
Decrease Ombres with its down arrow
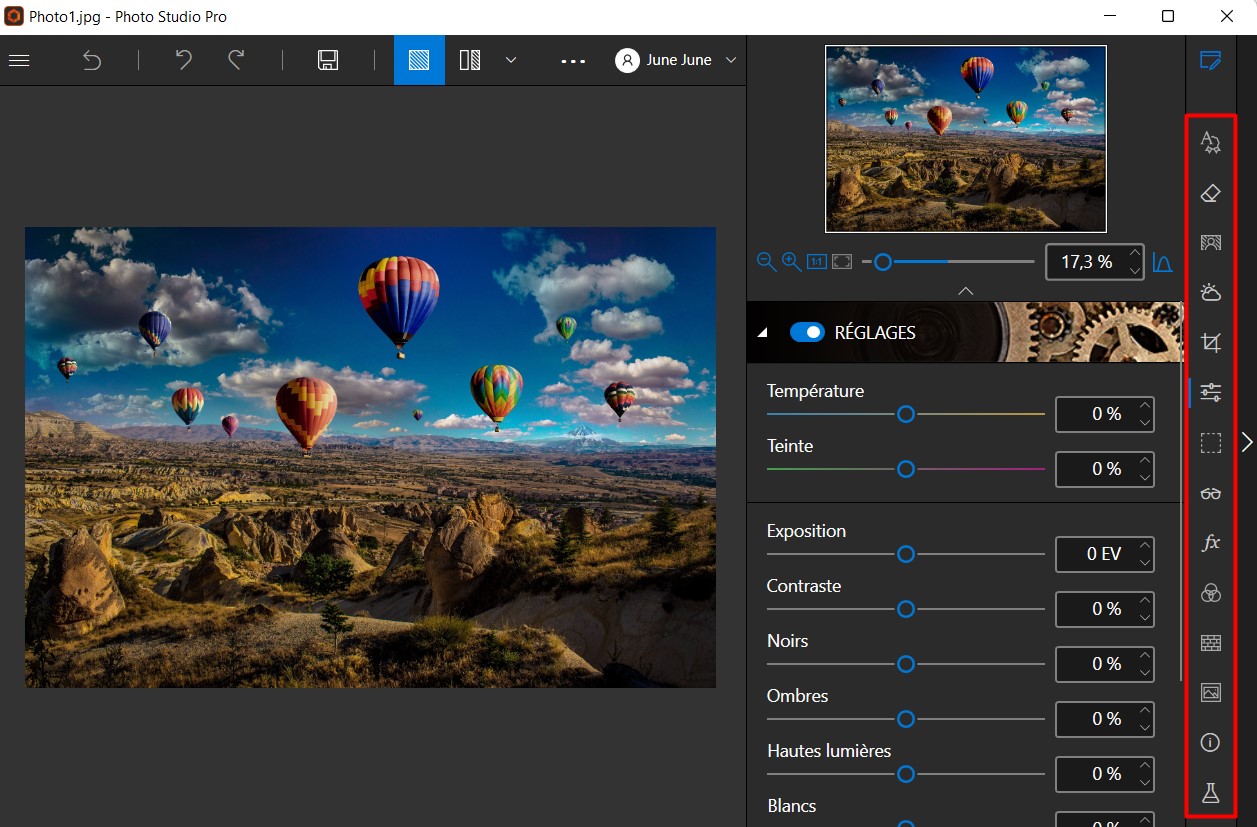pos(1145,728)
